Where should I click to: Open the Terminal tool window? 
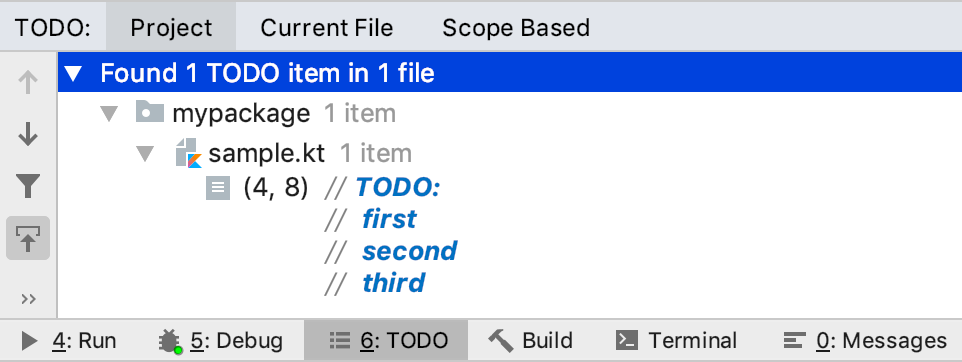[x=676, y=341]
